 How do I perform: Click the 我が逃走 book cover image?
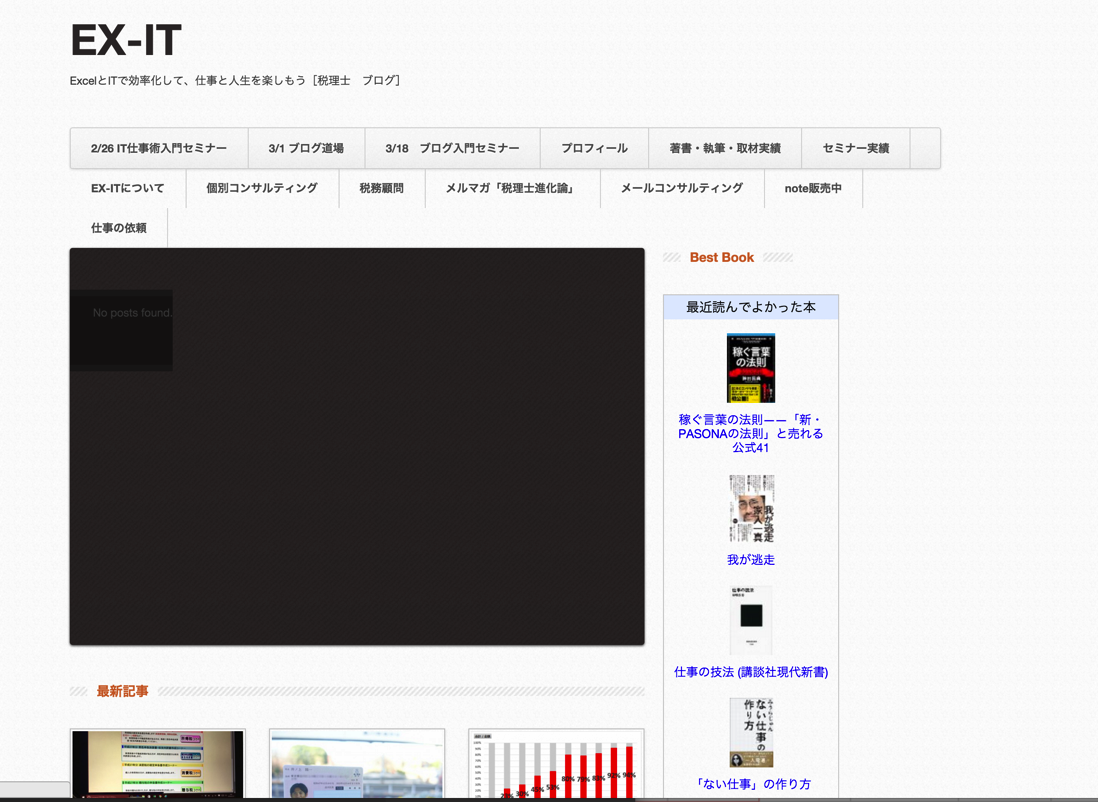click(x=751, y=509)
